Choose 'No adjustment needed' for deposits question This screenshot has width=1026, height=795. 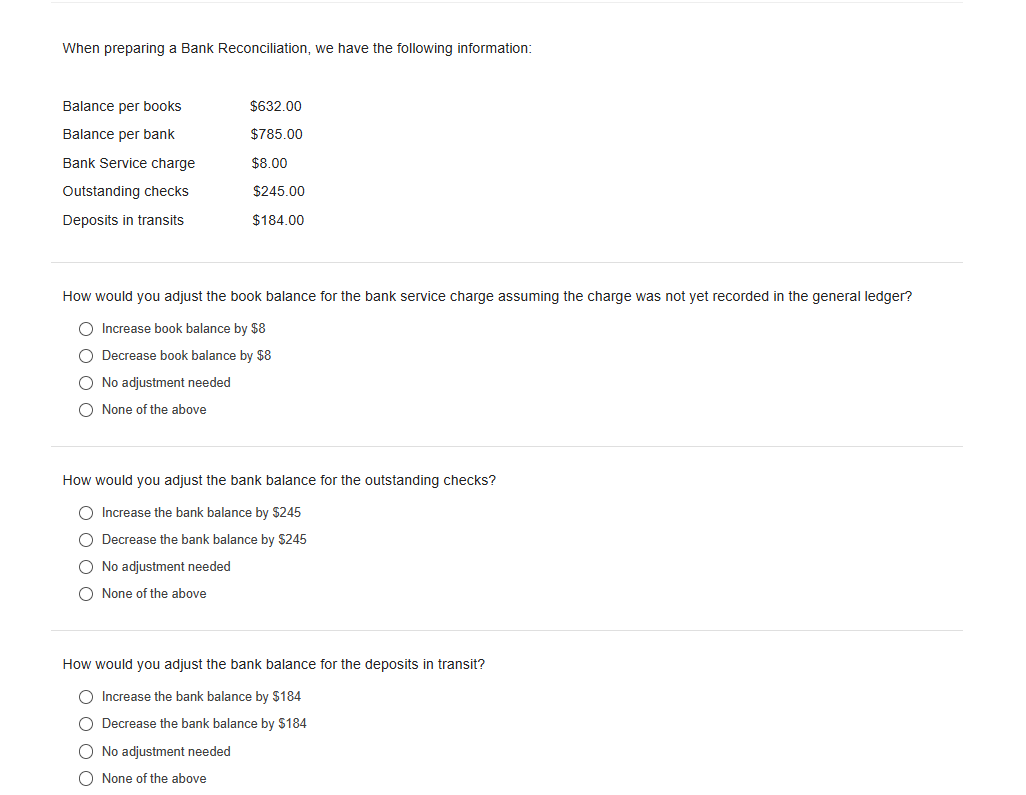[x=86, y=751]
